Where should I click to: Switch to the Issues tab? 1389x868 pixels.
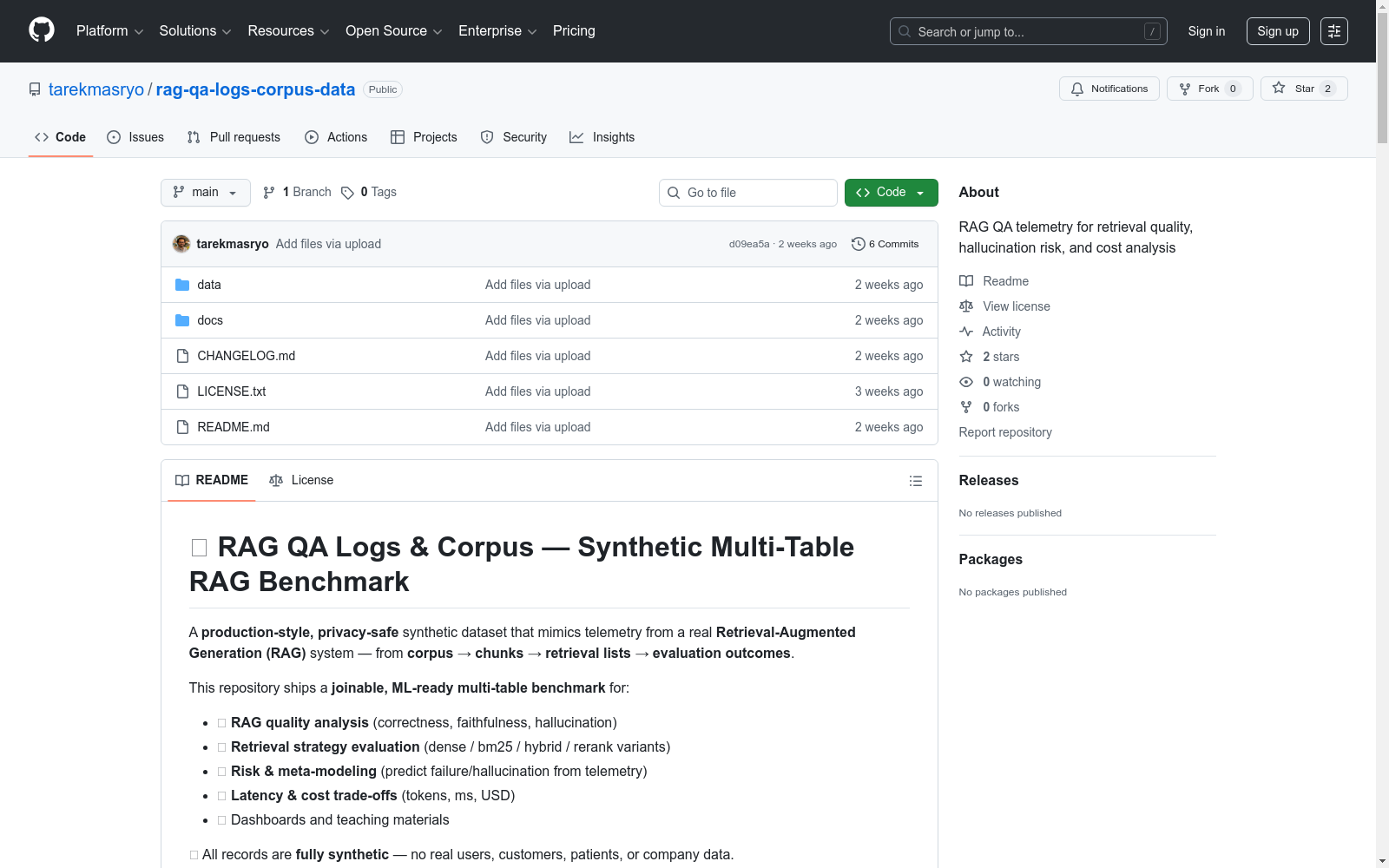(135, 137)
